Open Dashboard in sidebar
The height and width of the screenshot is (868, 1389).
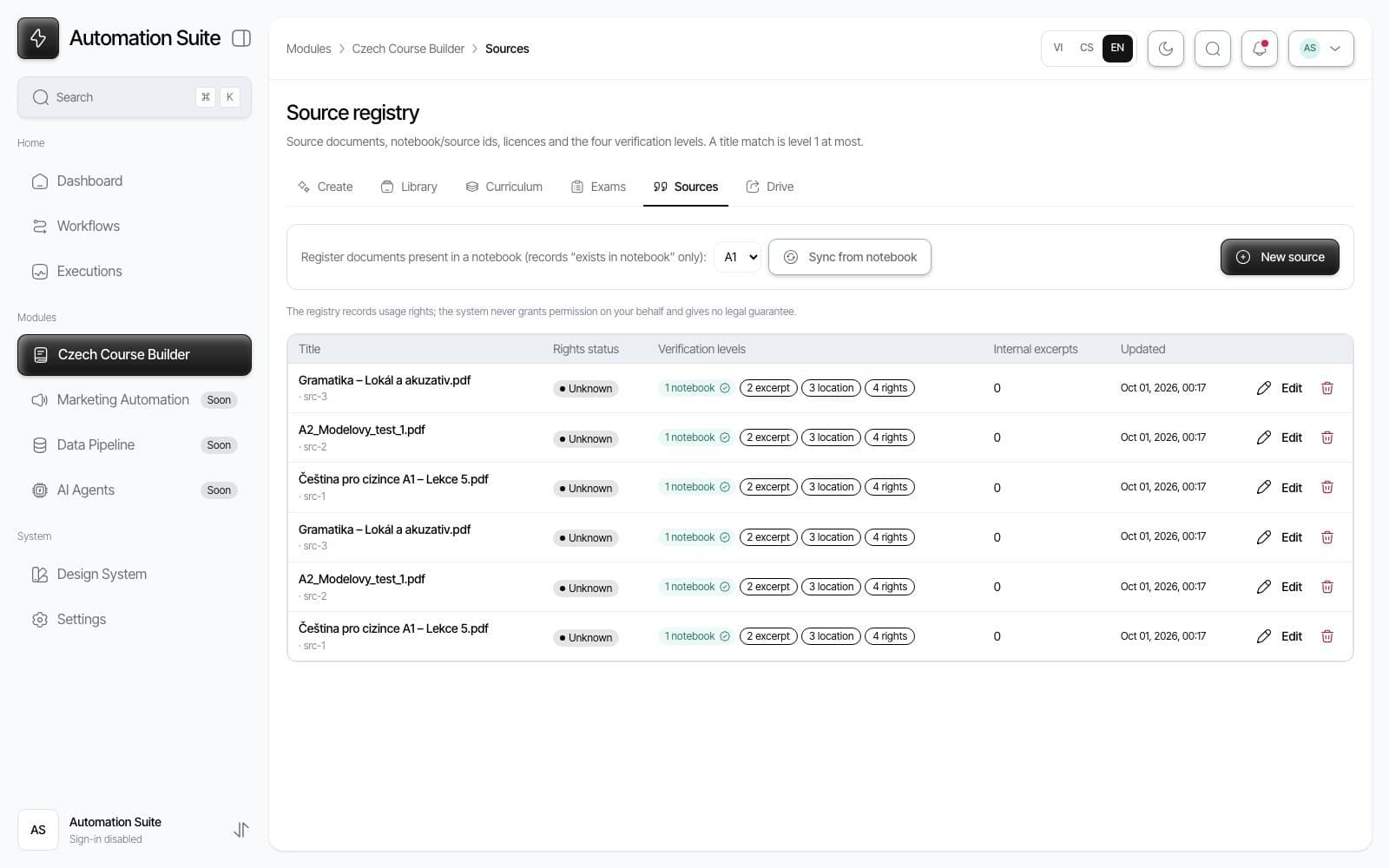pyautogui.click(x=135, y=181)
